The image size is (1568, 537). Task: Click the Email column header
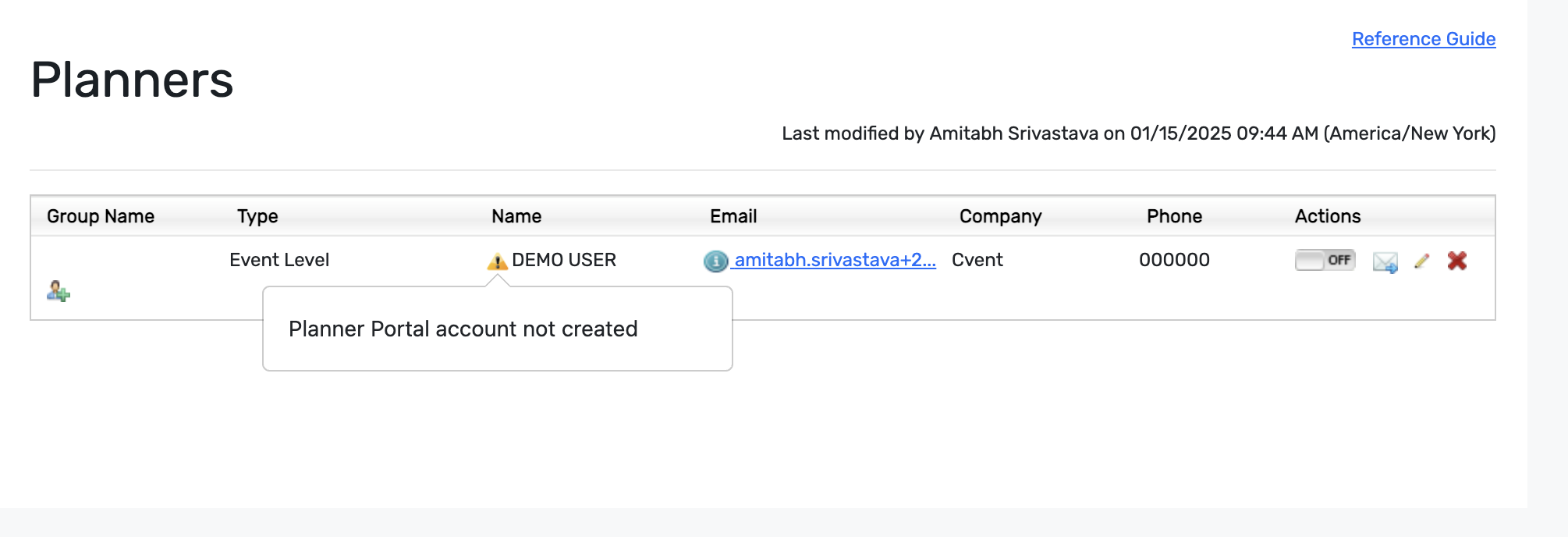(733, 216)
